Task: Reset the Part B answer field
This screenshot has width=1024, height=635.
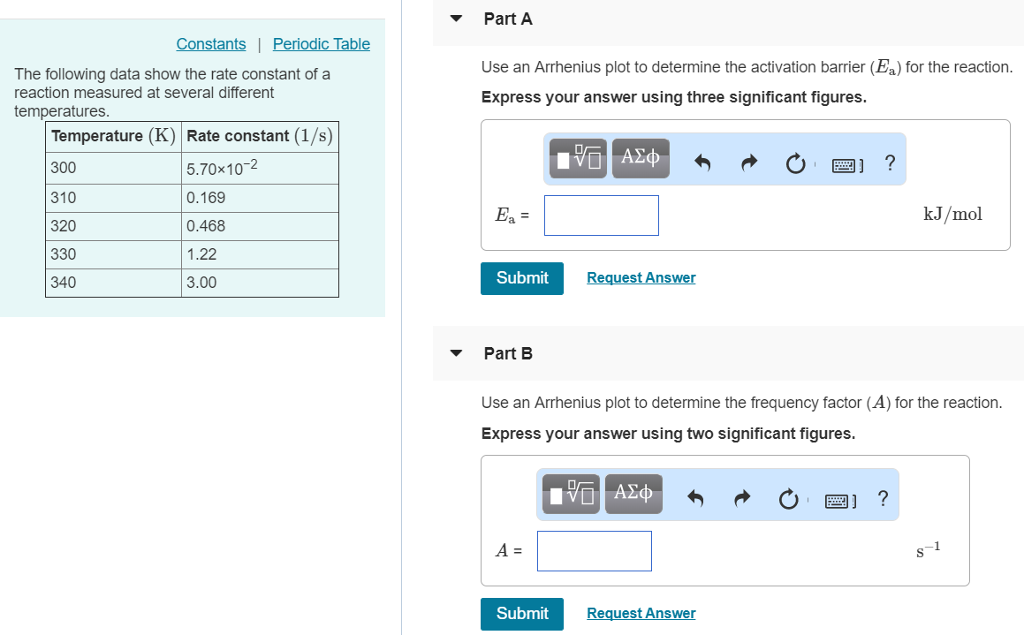Action: point(789,497)
